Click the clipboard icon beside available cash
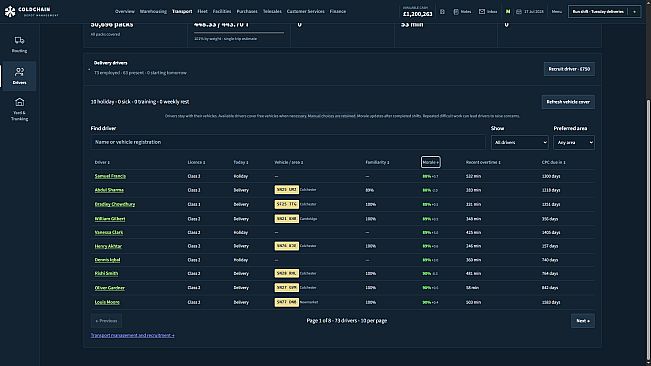This screenshot has width=651, height=366. [443, 12]
